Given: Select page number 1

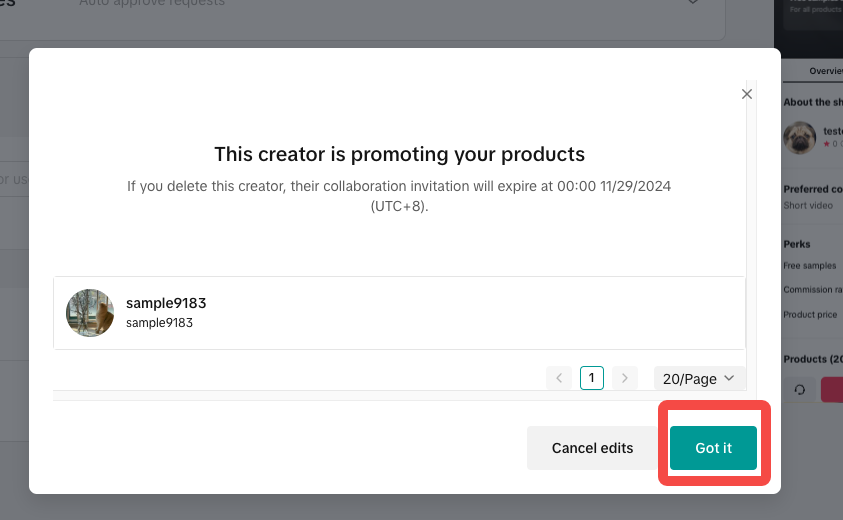Looking at the screenshot, I should [592, 378].
